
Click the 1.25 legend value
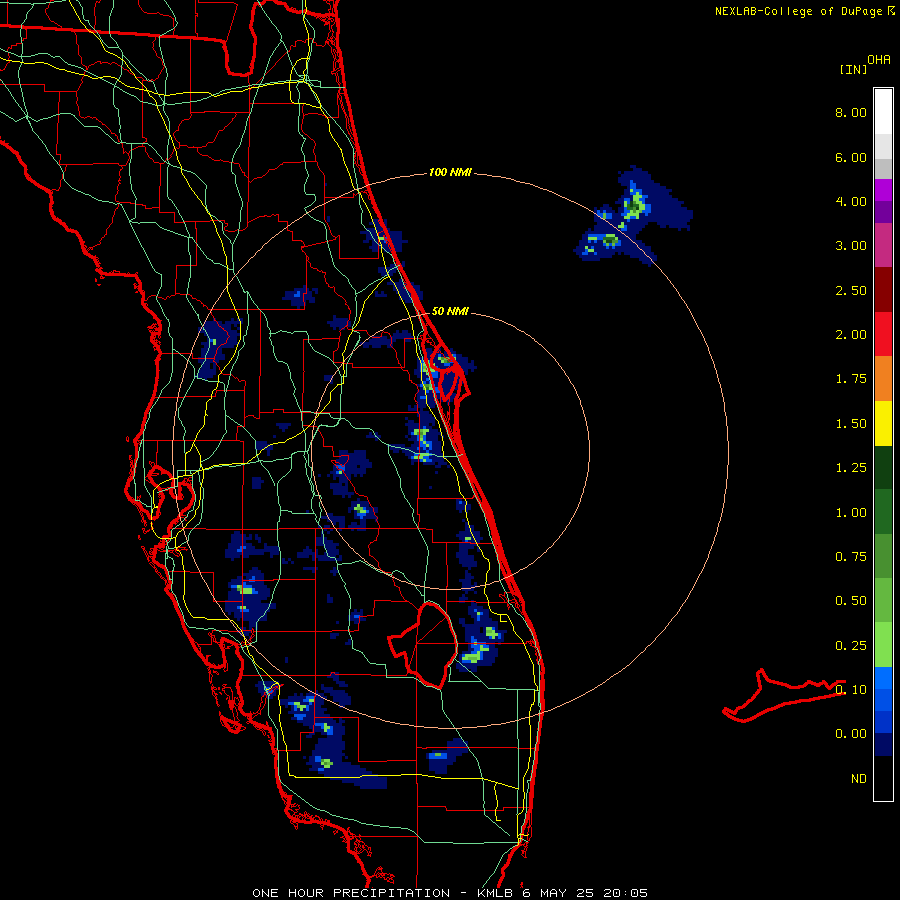pyautogui.click(x=851, y=467)
